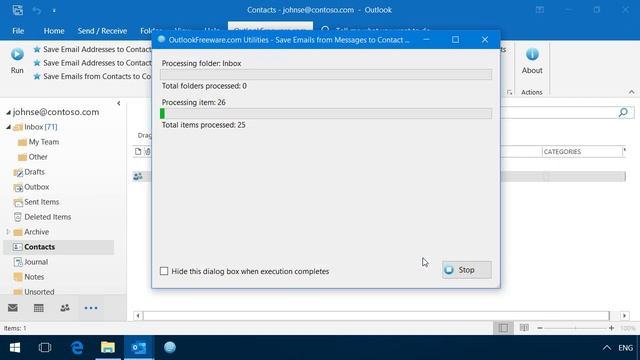Click horizontal scrollbar left arrow
Screen dimensions: 640x360
coord(138,316)
